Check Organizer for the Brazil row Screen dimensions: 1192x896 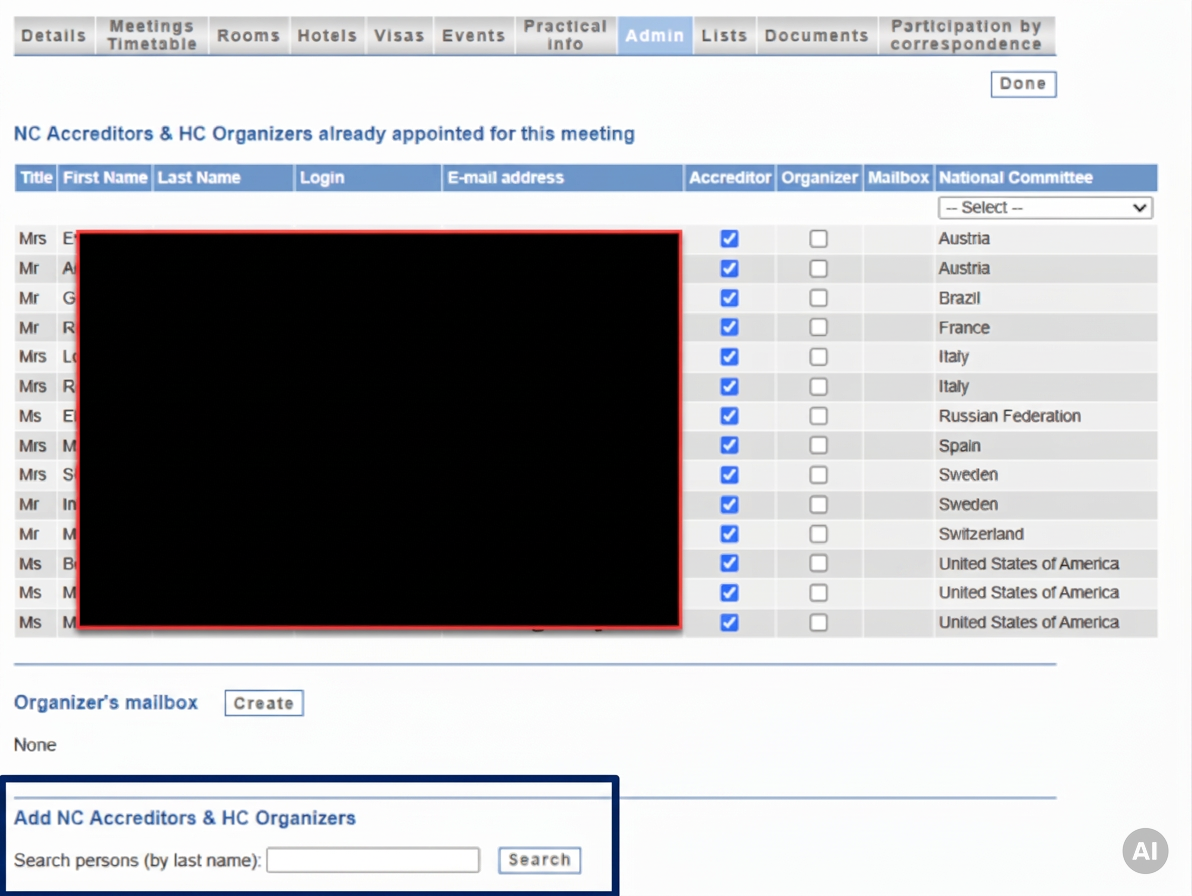(819, 298)
